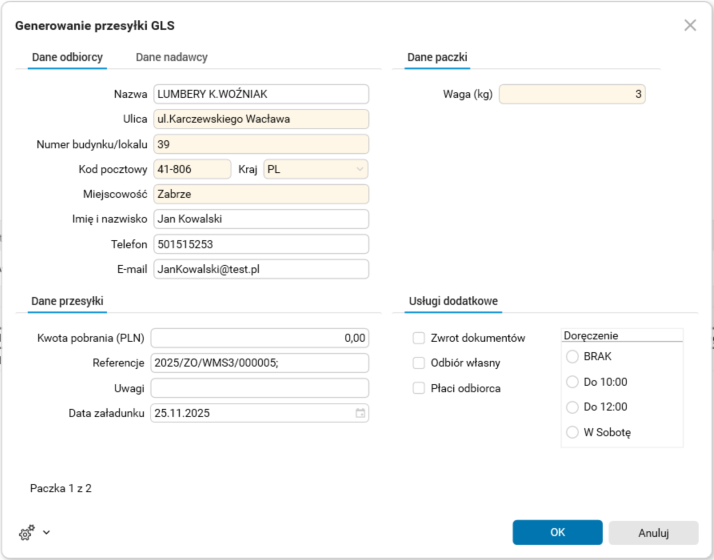Expand the Kraj country dropdown
The image size is (714, 560).
360,170
